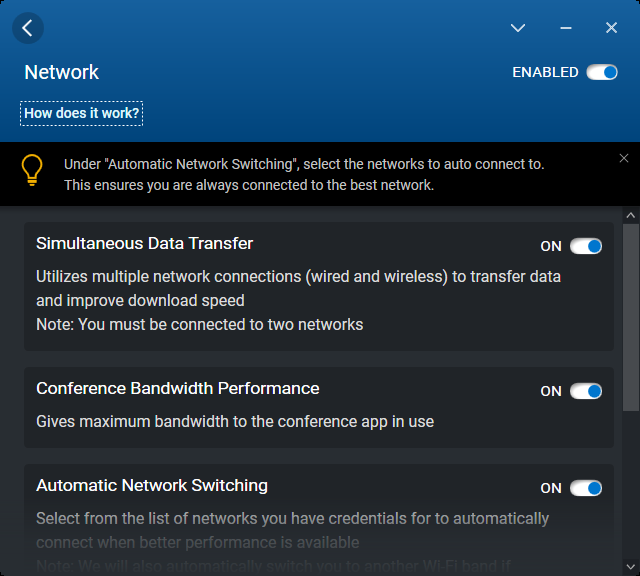The width and height of the screenshot is (640, 576).
Task: Select the Simultaneous Data Transfer heading
Action: point(144,243)
